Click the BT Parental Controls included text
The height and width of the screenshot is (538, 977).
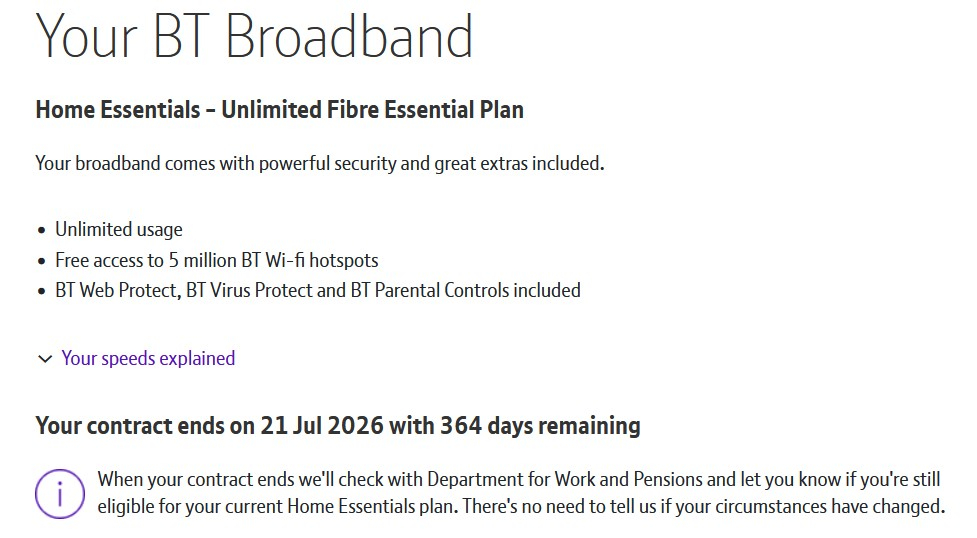coord(465,291)
